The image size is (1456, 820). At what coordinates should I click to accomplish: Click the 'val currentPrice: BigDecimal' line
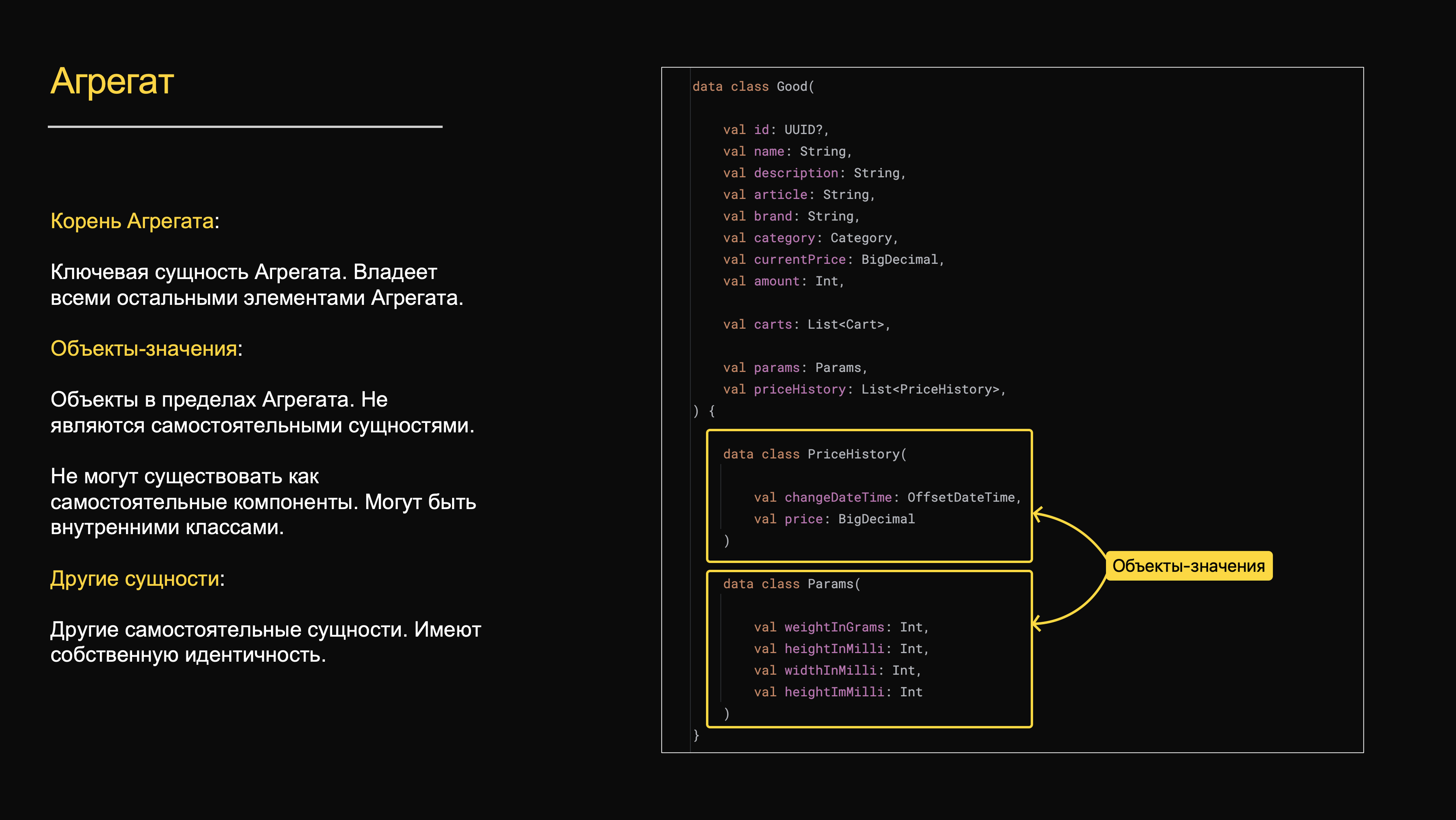tap(833, 259)
